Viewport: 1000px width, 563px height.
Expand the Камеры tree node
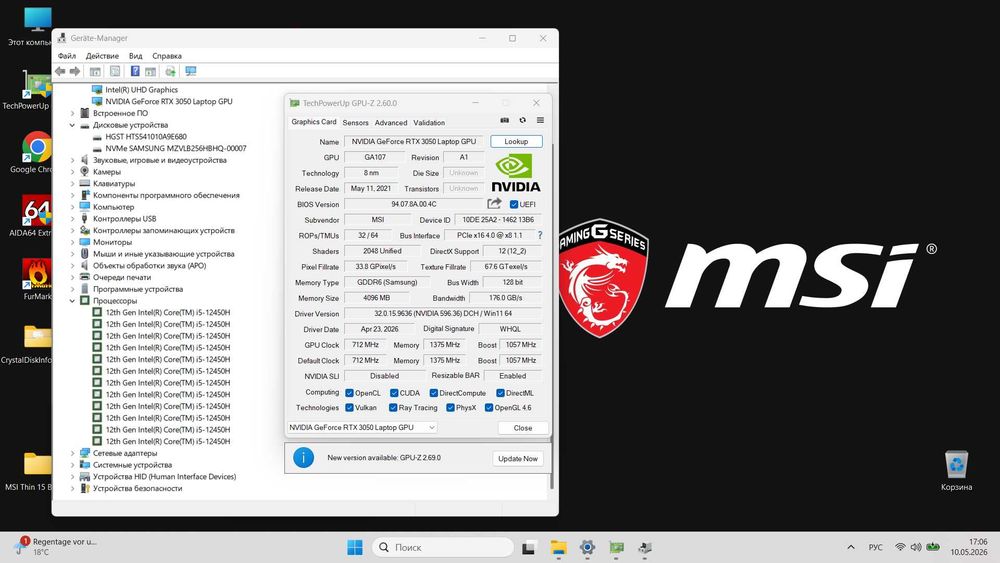point(72,172)
